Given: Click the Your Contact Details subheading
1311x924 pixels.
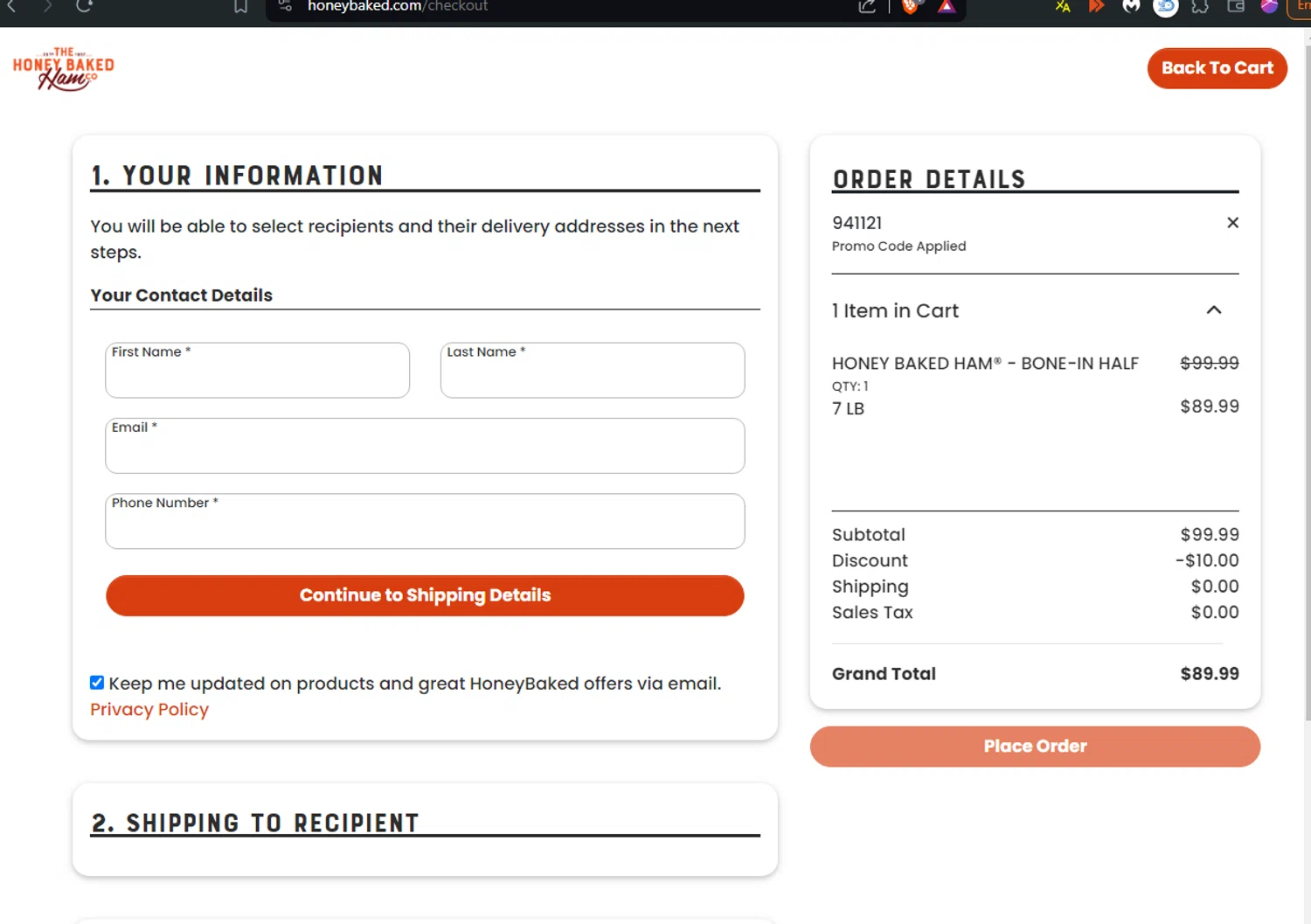Looking at the screenshot, I should [x=182, y=295].
